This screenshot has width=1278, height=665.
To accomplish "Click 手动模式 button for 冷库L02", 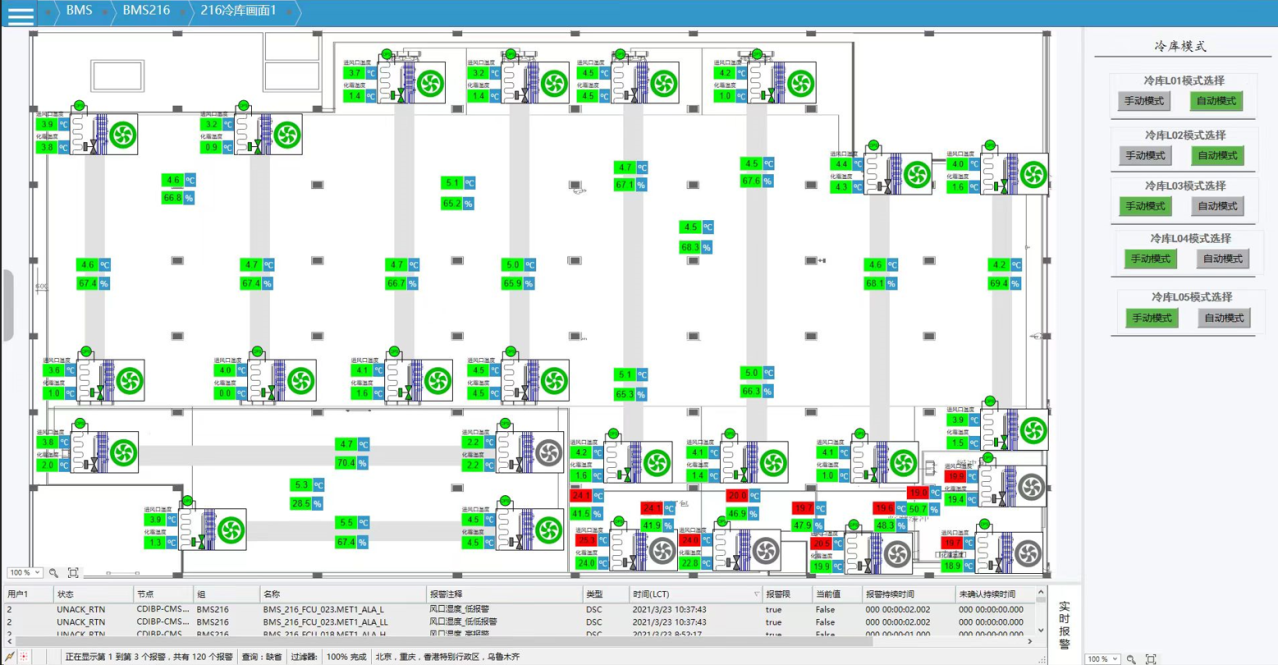I will (x=1144, y=154).
